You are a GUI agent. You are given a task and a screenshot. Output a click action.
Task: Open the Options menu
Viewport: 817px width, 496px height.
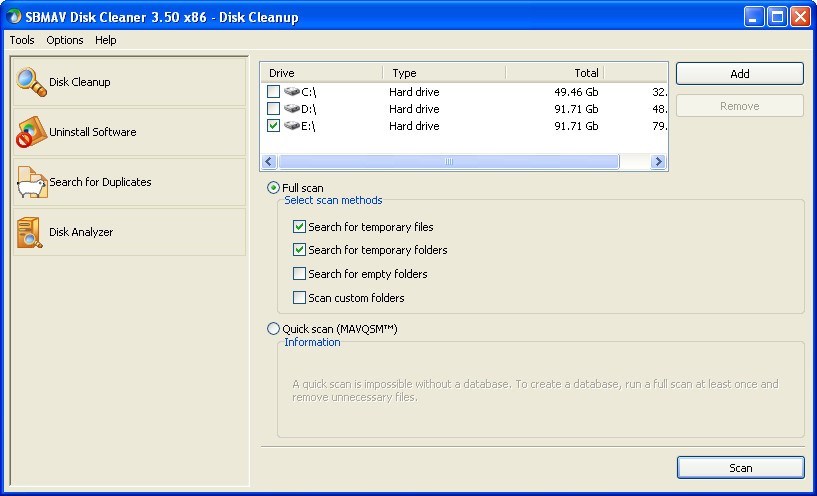tap(65, 40)
